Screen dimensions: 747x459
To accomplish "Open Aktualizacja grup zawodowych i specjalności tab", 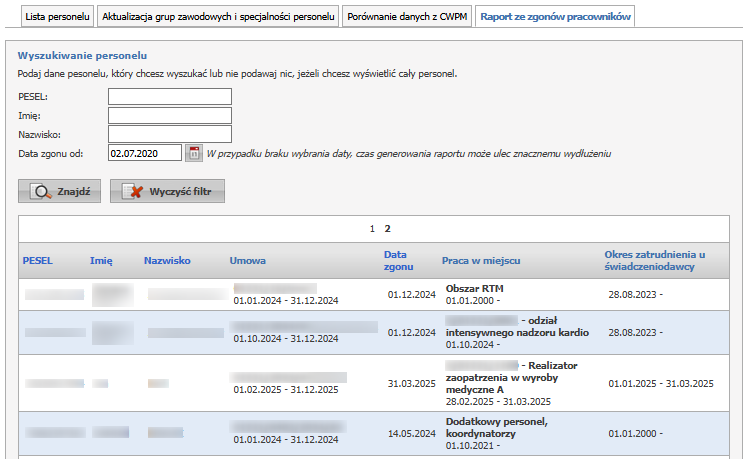I will [x=218, y=17].
